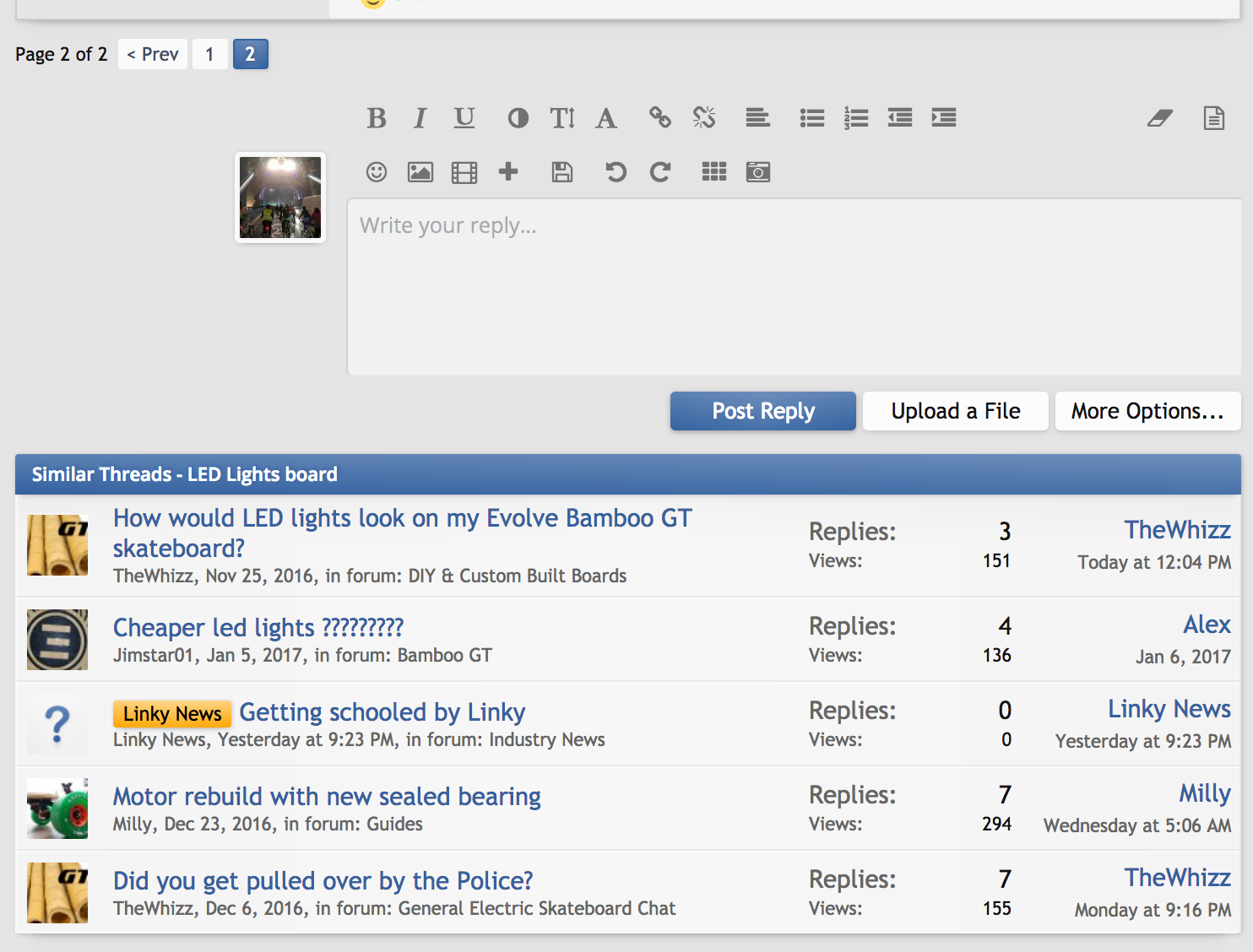Viewport: 1253px width, 952px height.
Task: Click the Post Reply button
Action: click(762, 411)
